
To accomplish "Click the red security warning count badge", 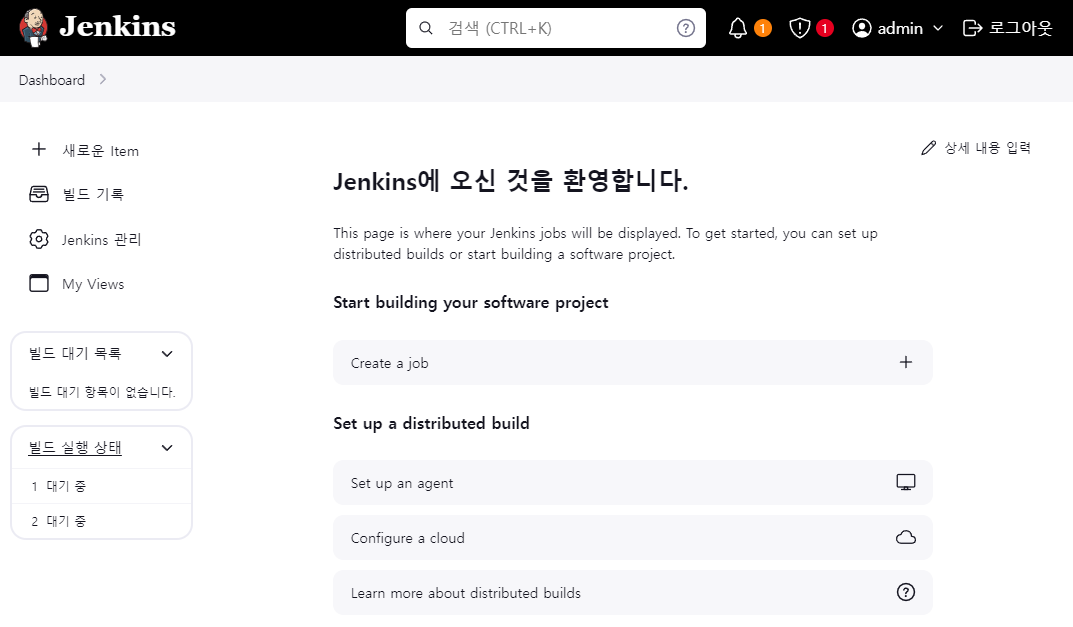I will [825, 28].
